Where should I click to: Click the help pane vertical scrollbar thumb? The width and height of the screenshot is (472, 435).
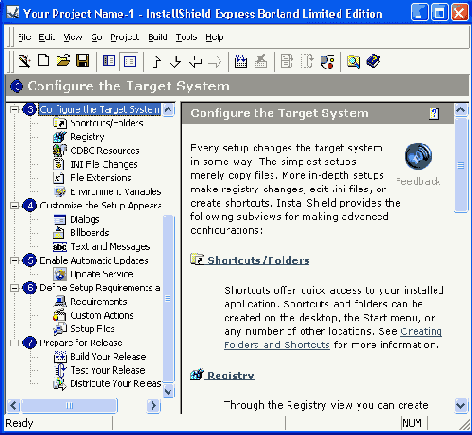pyautogui.click(x=461, y=165)
